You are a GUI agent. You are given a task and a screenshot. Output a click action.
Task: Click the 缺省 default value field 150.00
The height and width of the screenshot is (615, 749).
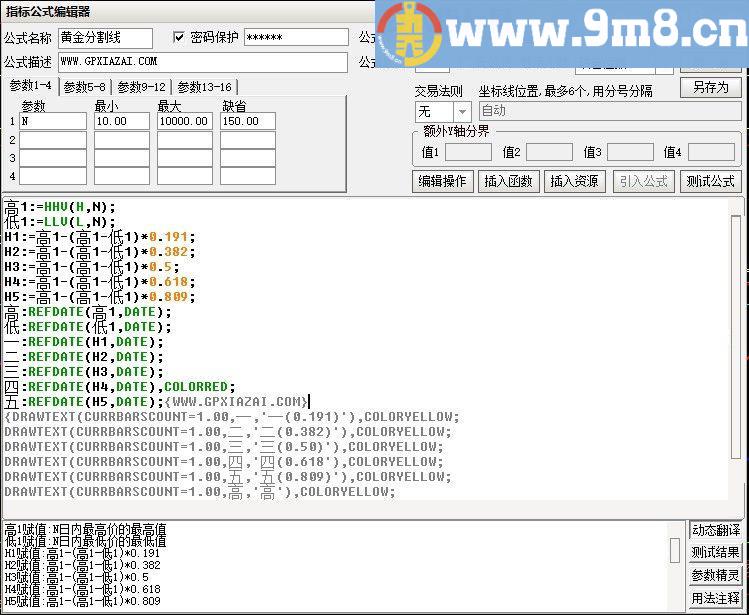click(x=247, y=121)
